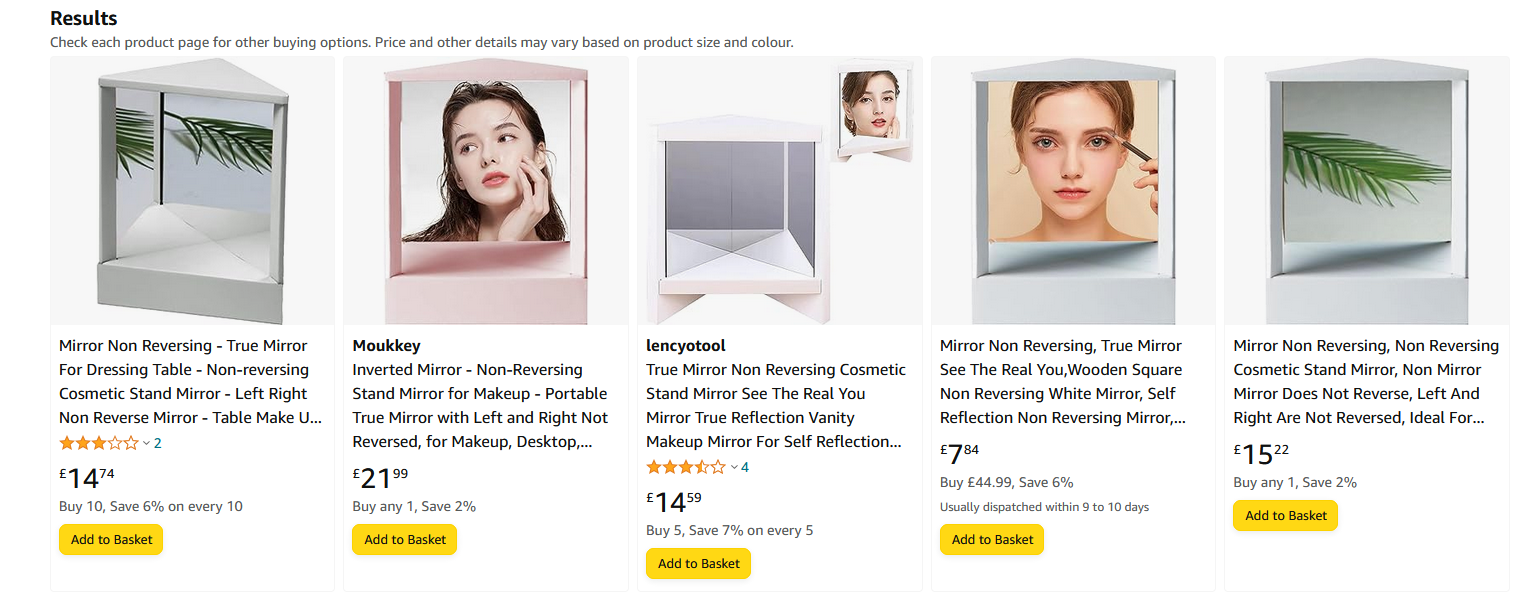This screenshot has height=598, width=1518.
Task: Open the £7.84 wooden square mirror image
Action: tap(1073, 190)
